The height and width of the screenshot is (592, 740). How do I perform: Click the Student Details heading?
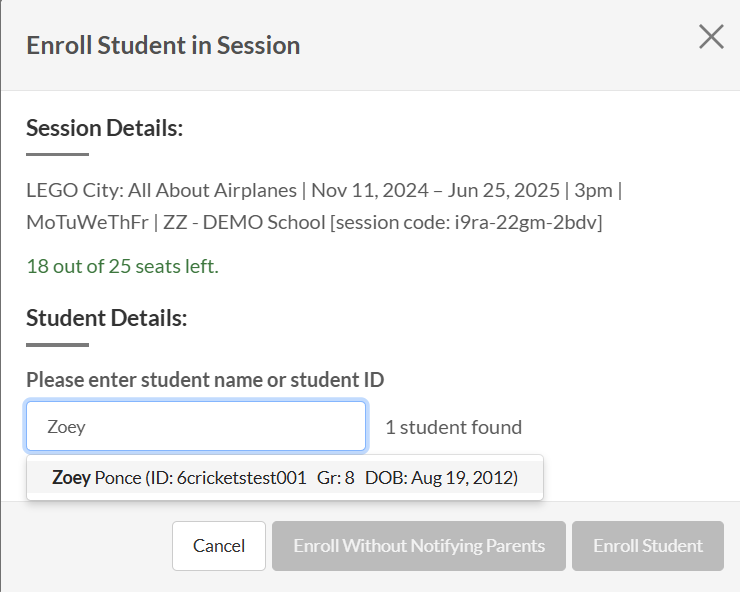[x=107, y=318]
